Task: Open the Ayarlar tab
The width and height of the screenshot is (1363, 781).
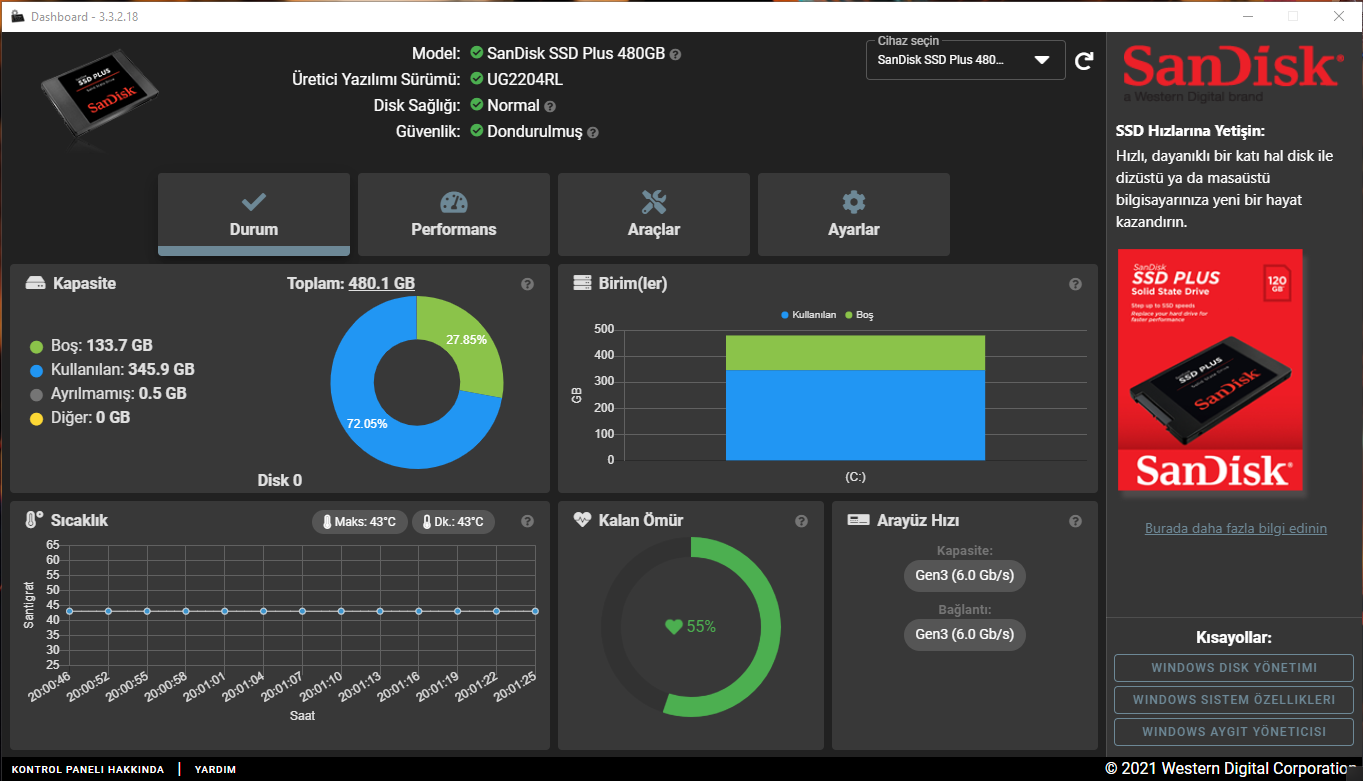Action: point(854,214)
